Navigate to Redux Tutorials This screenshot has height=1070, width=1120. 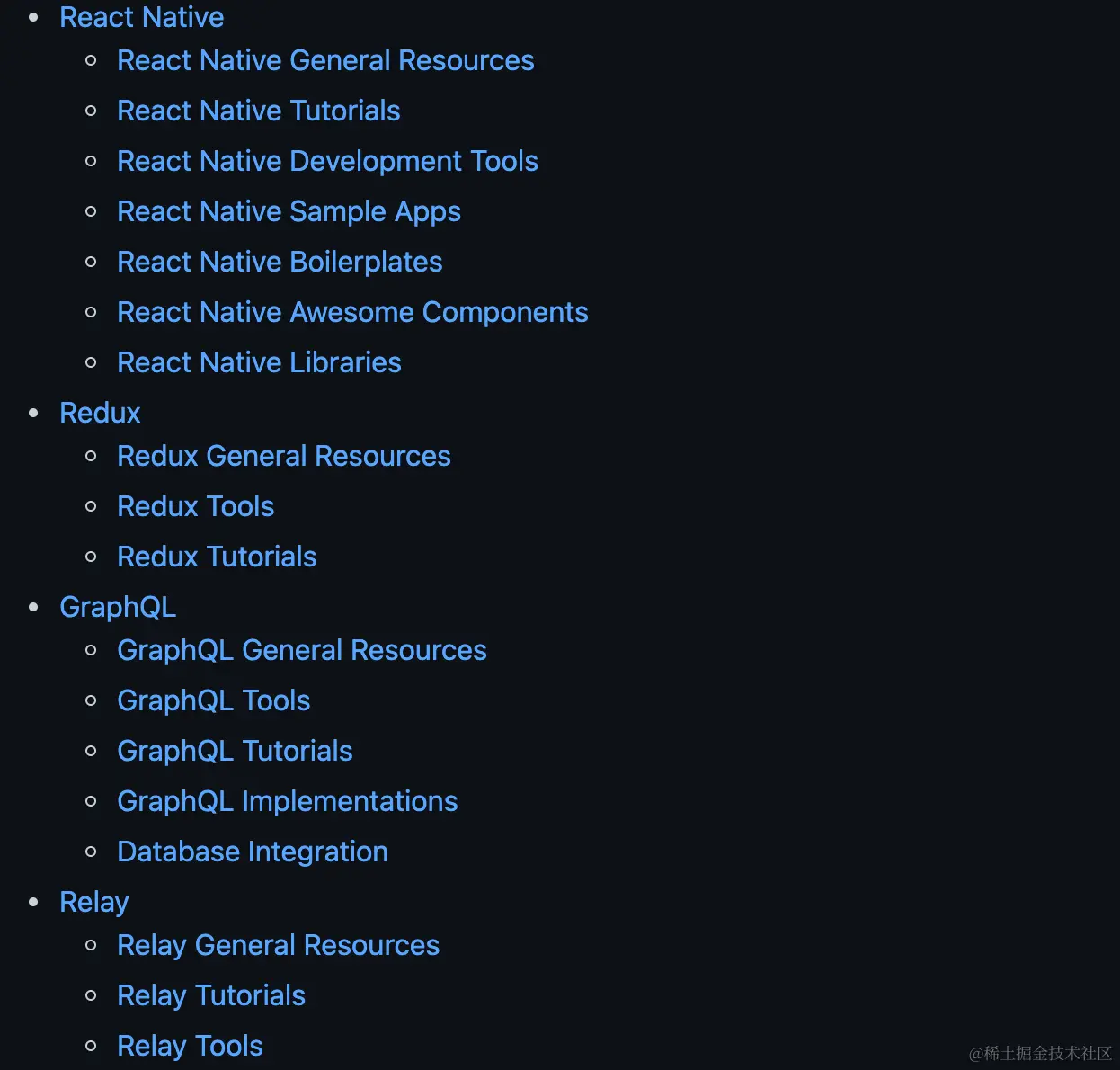[217, 557]
